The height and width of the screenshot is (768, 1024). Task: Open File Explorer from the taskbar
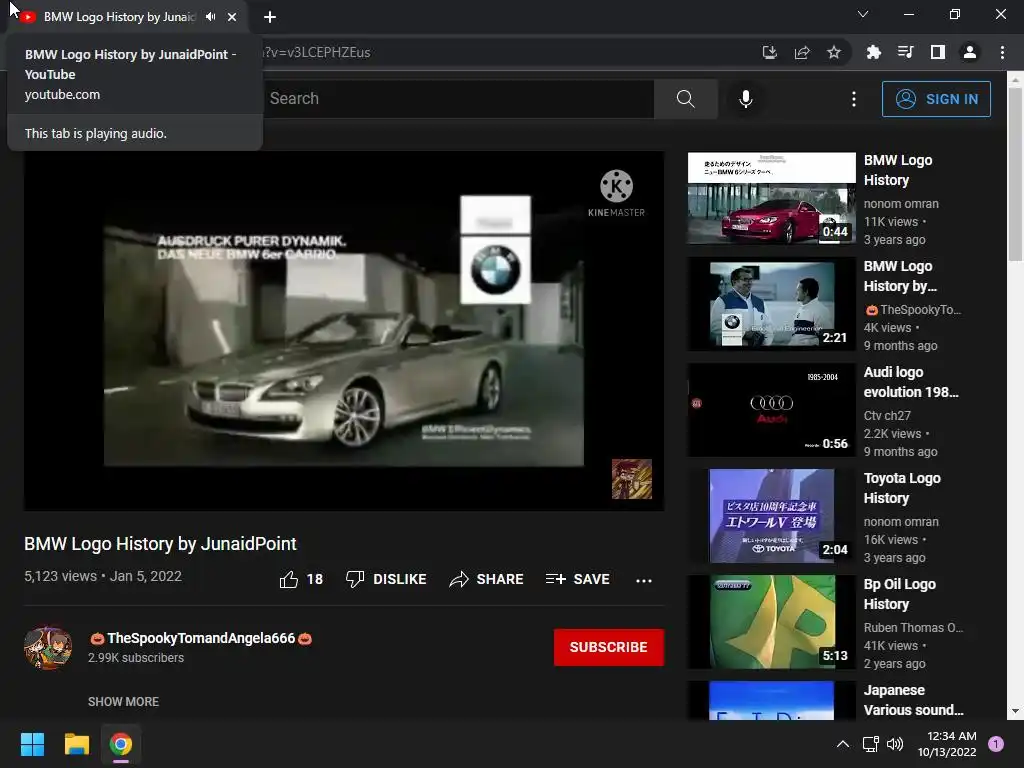[x=76, y=744]
